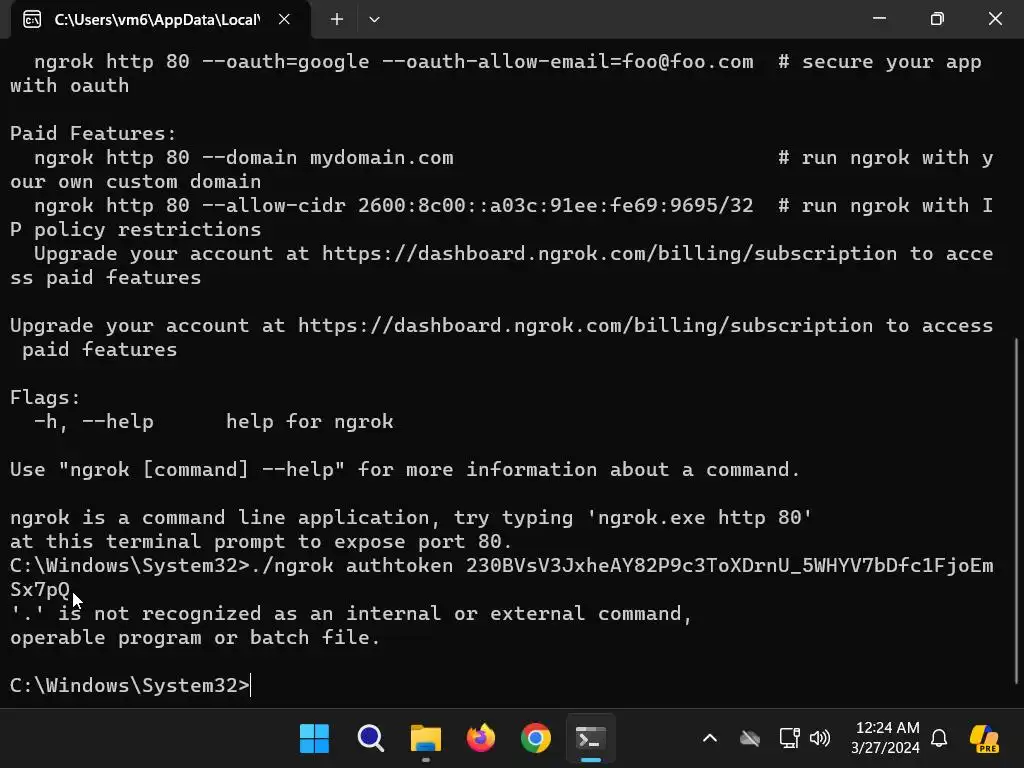Click the "Paid Features:" heading text
Image resolution: width=1024 pixels, height=768 pixels.
click(93, 133)
